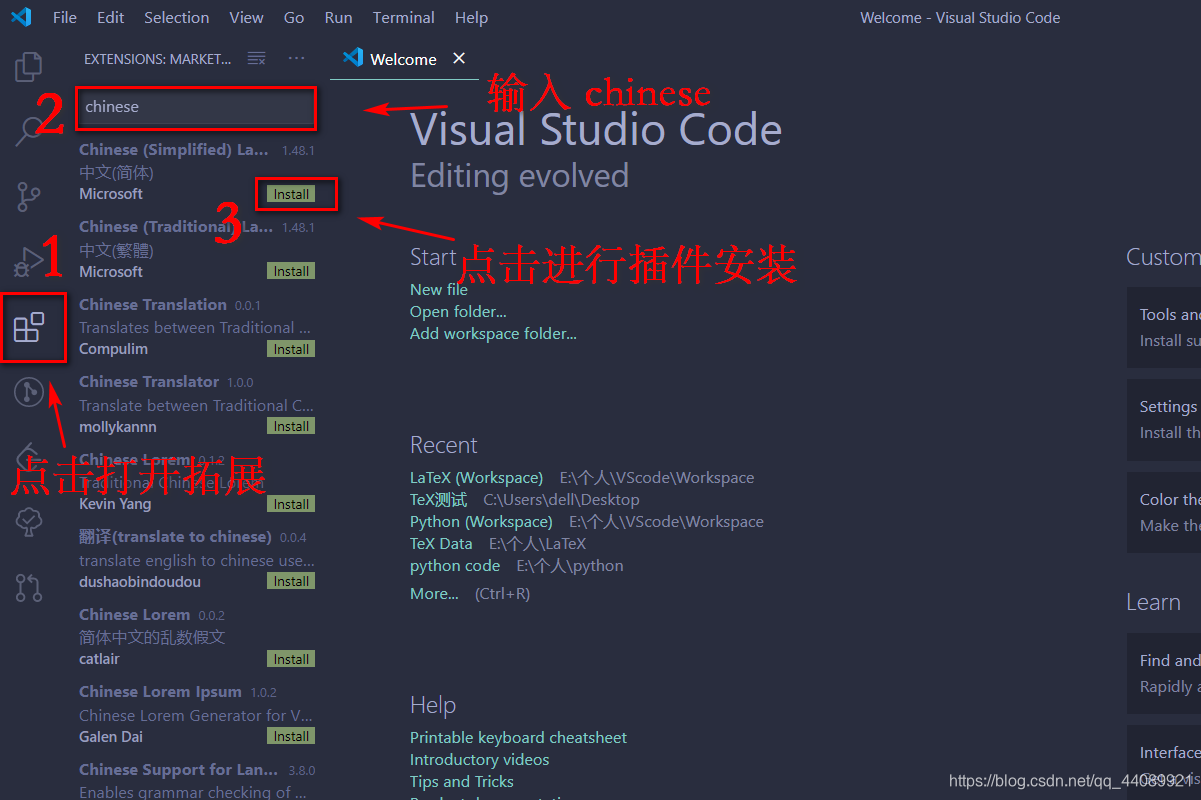Open recent TeX Data folder
The width and height of the screenshot is (1201, 800).
point(441,544)
